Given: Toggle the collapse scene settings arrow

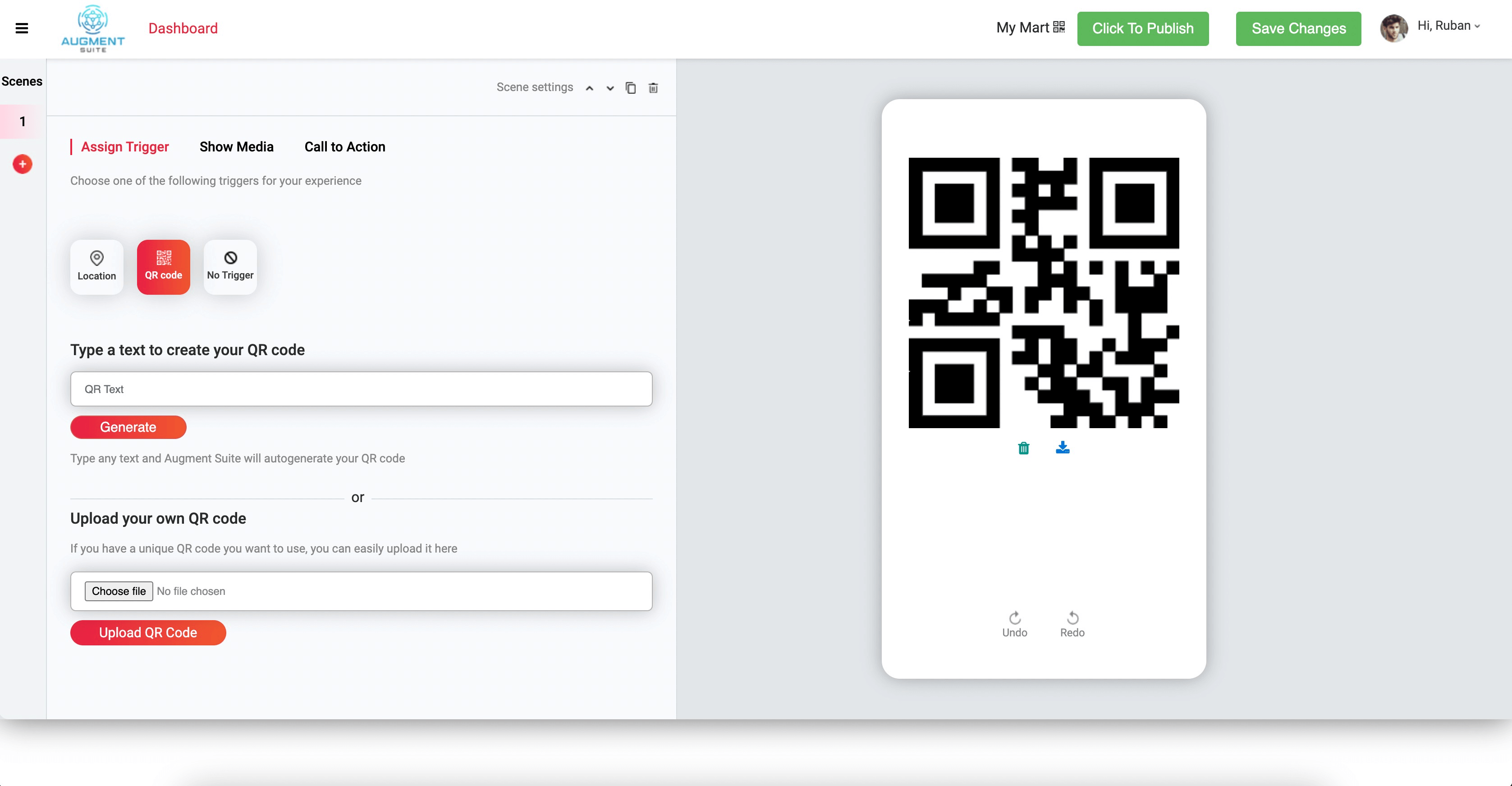Looking at the screenshot, I should [x=590, y=88].
